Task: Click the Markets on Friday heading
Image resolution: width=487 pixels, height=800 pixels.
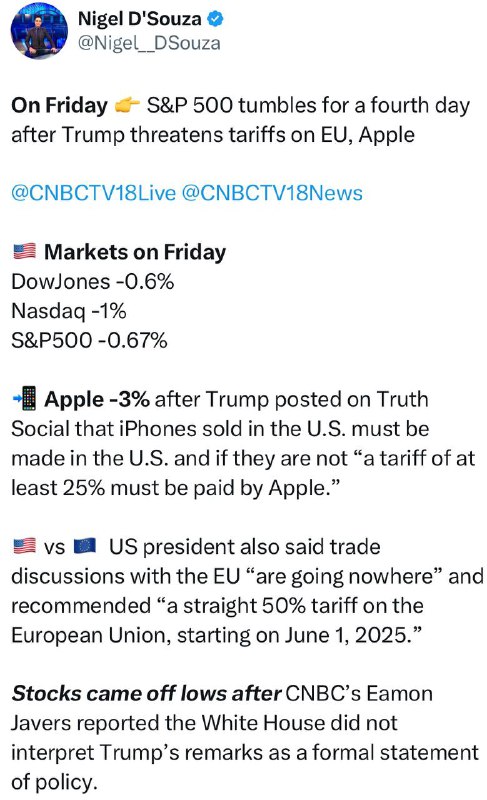Action: point(135,252)
